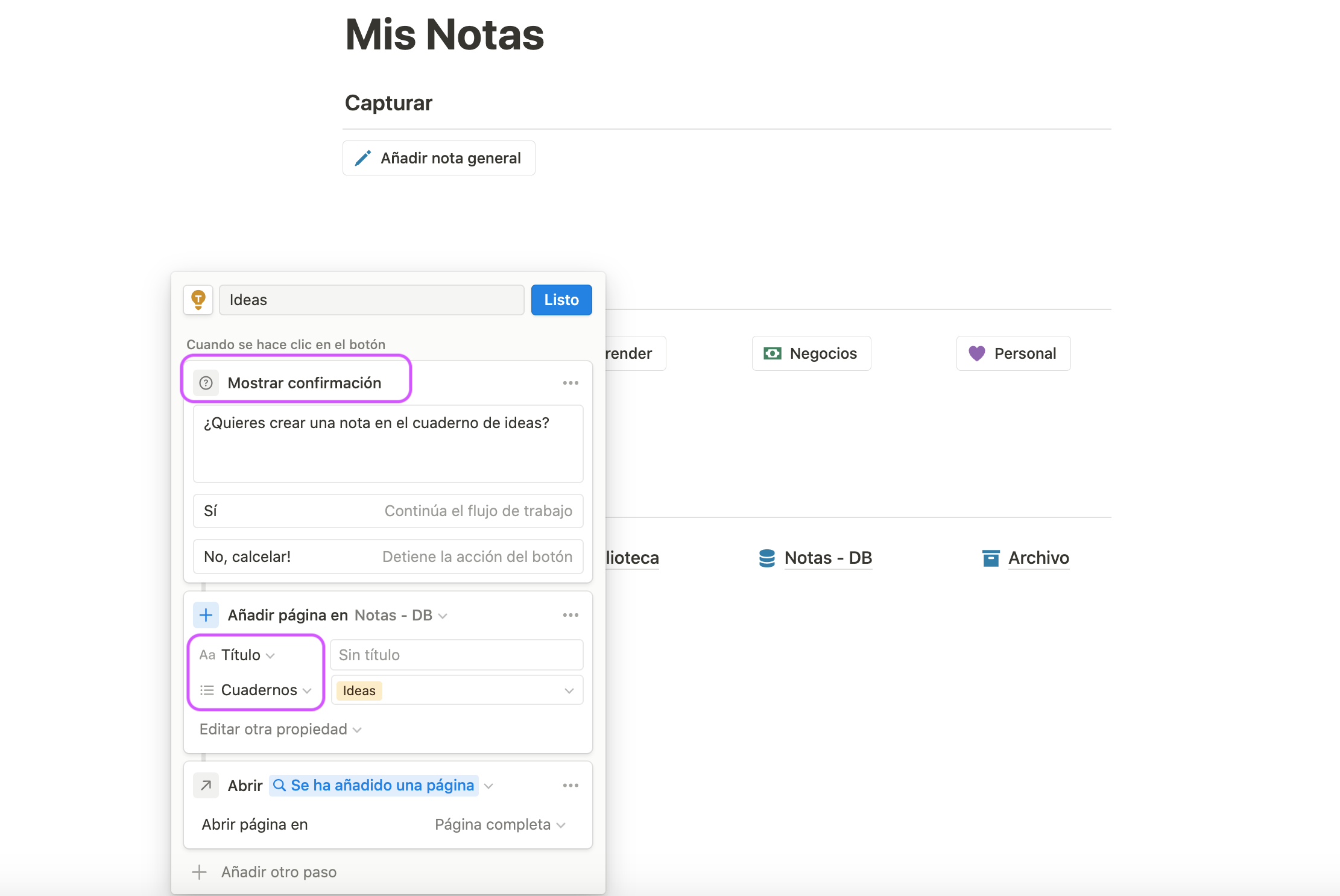Click the money icon on Negocios button
Screen dimensions: 1340x896
point(773,353)
